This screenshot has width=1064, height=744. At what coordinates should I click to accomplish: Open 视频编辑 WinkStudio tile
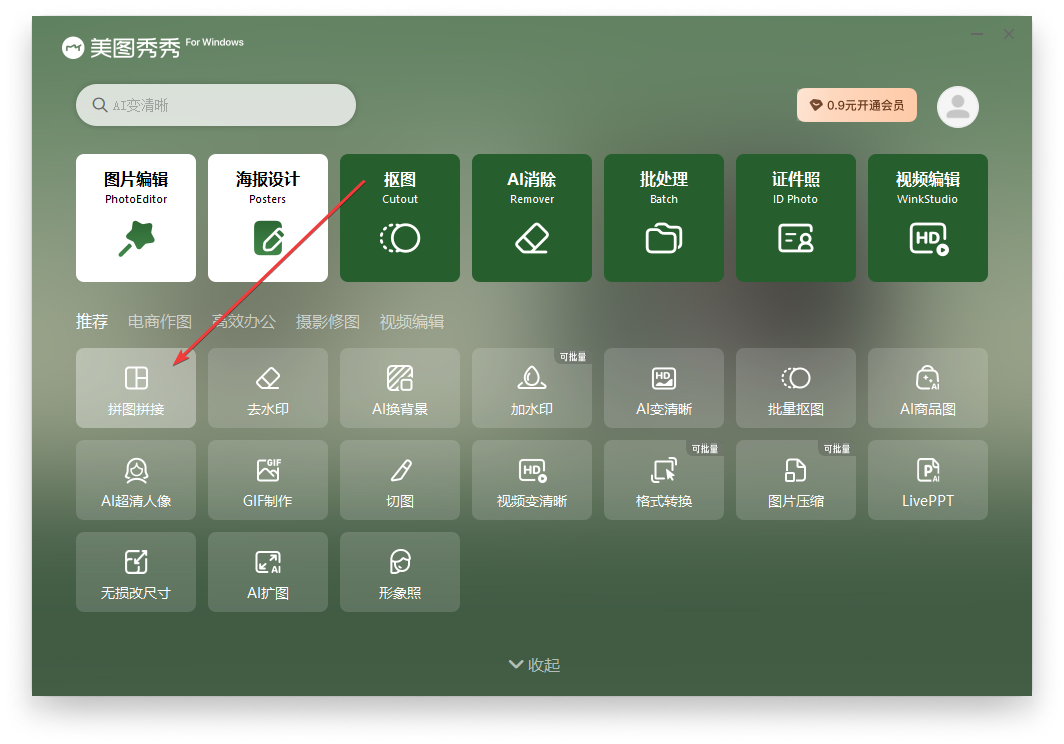pos(928,218)
